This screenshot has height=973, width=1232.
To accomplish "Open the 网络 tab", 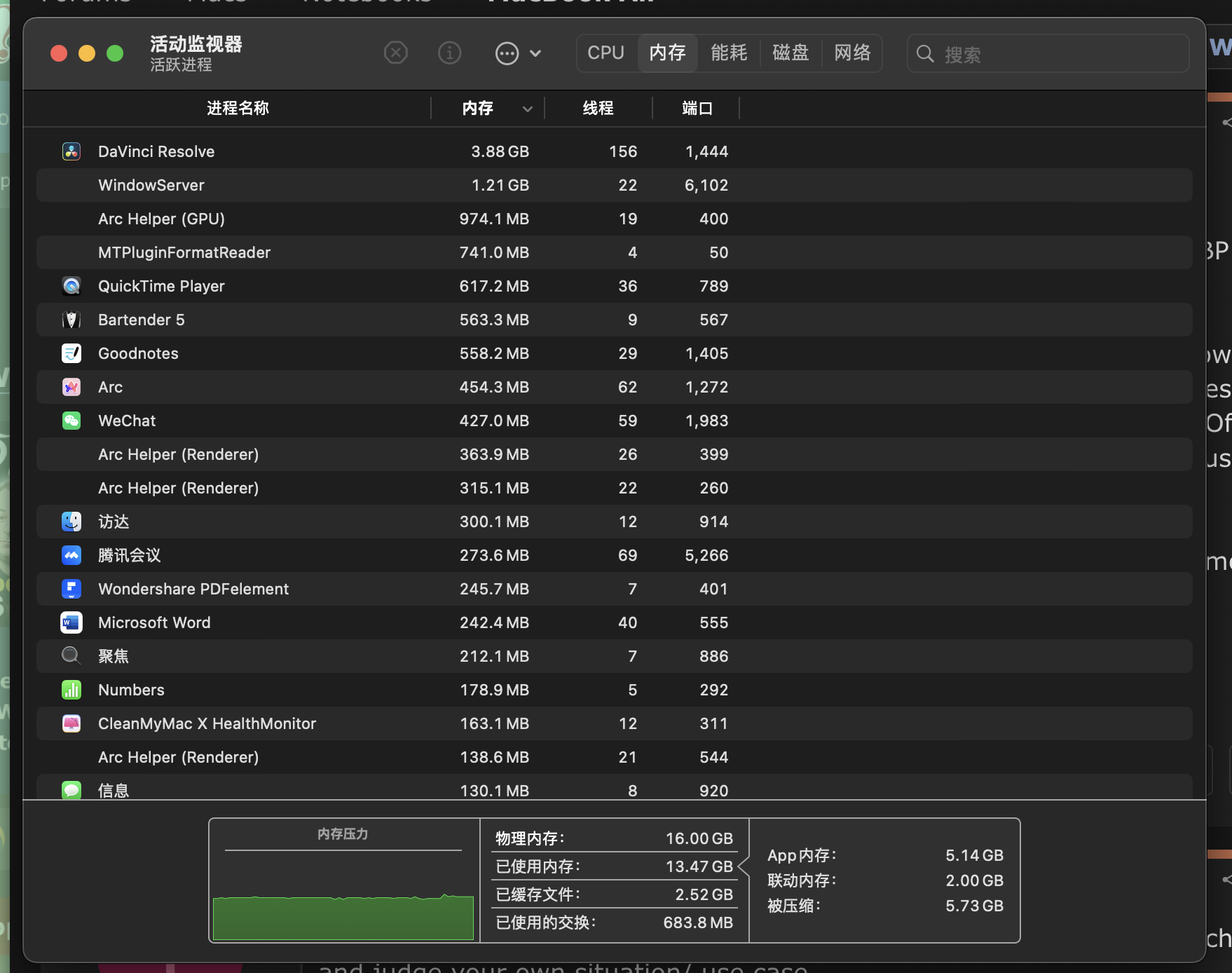I will point(852,53).
